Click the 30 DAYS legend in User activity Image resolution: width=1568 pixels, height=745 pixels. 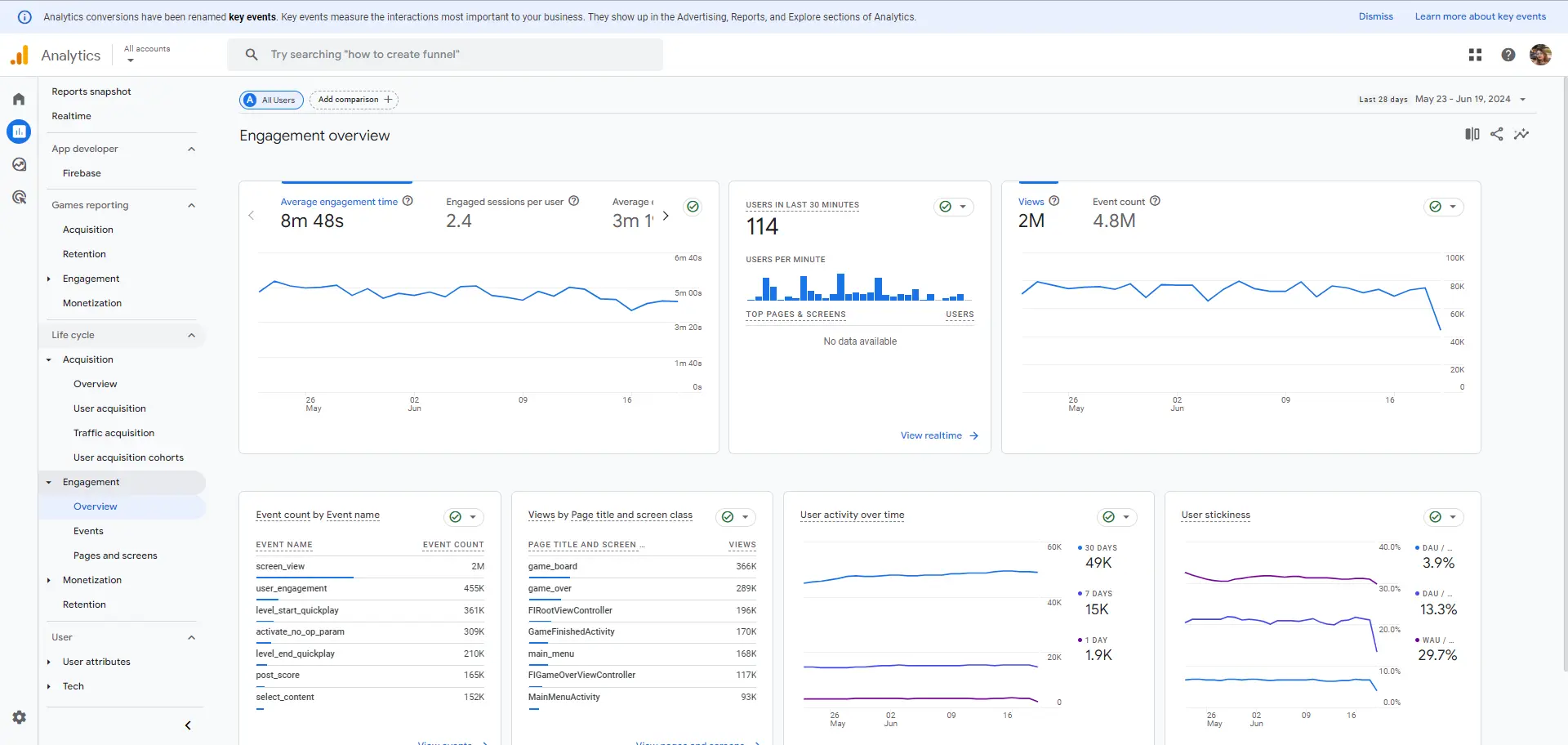point(1098,548)
